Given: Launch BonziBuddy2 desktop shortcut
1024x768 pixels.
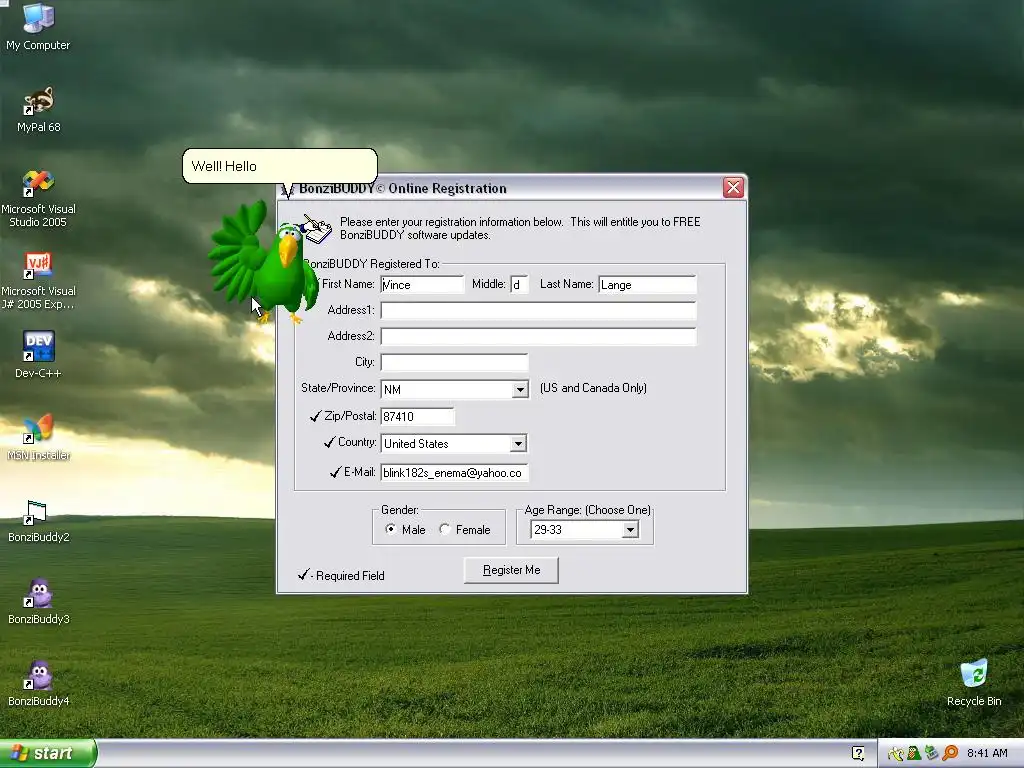Looking at the screenshot, I should click(x=38, y=520).
